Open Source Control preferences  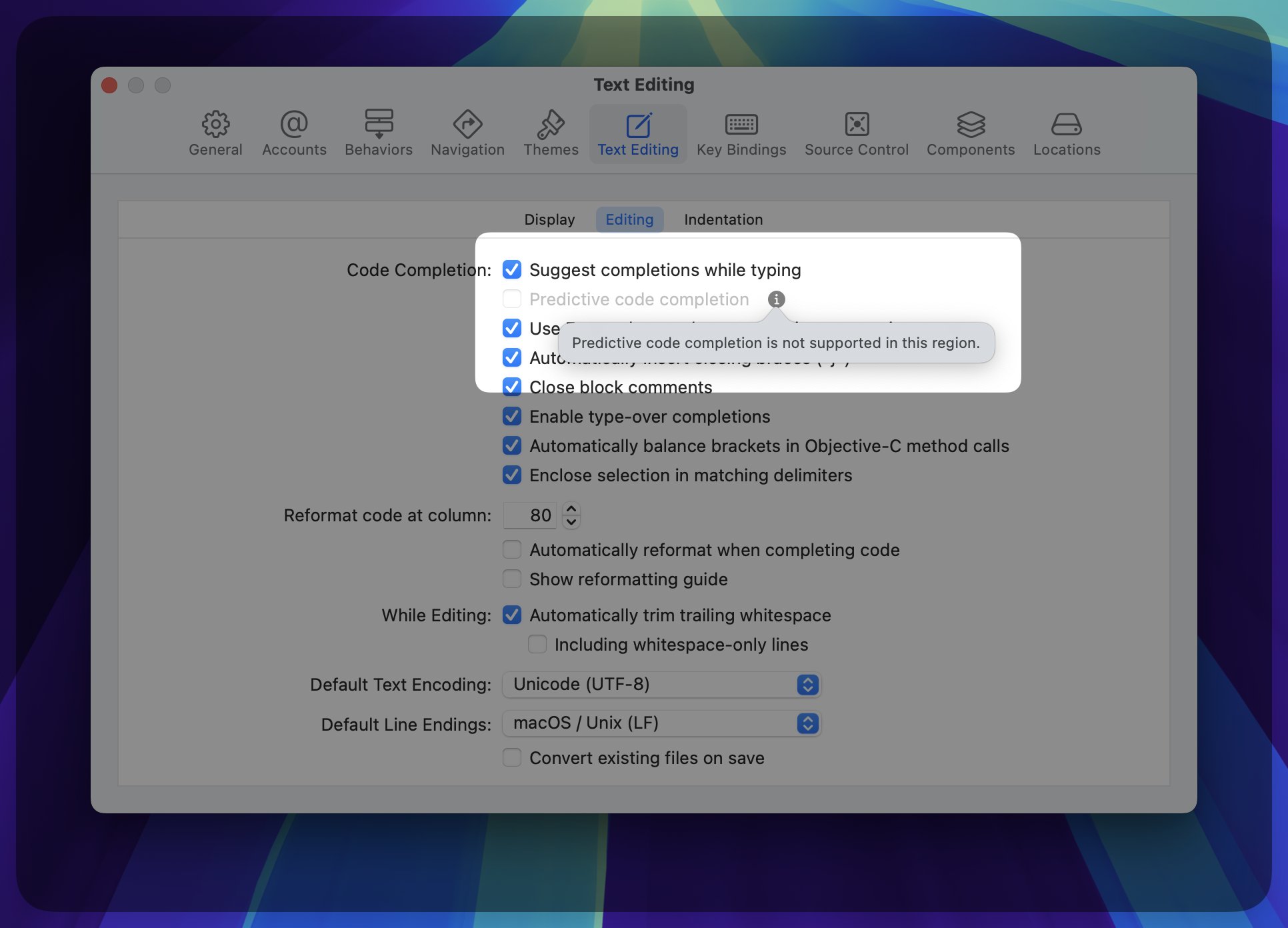point(856,133)
